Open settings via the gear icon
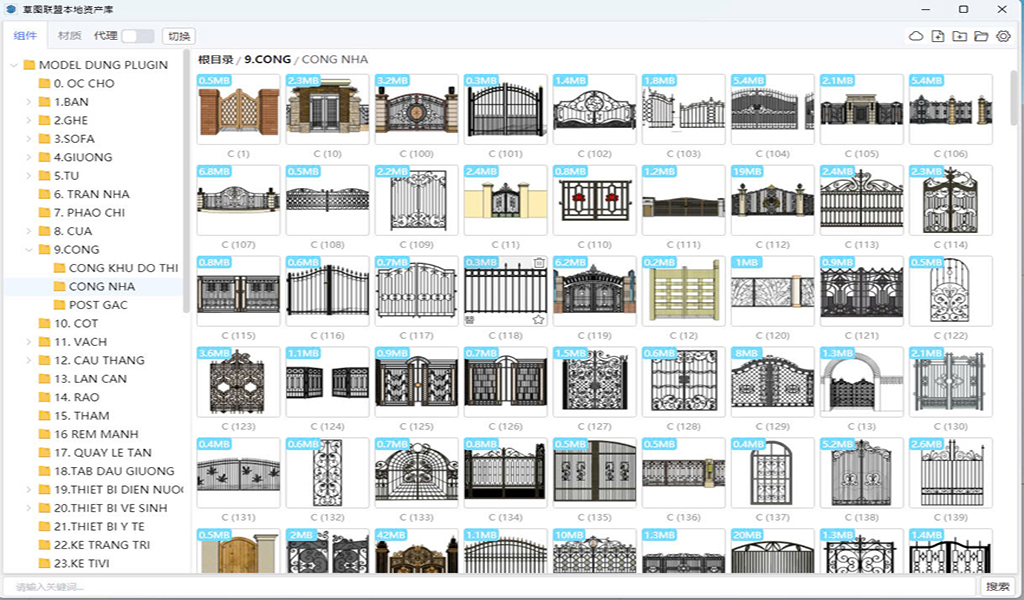The width and height of the screenshot is (1024, 600). 1003,36
